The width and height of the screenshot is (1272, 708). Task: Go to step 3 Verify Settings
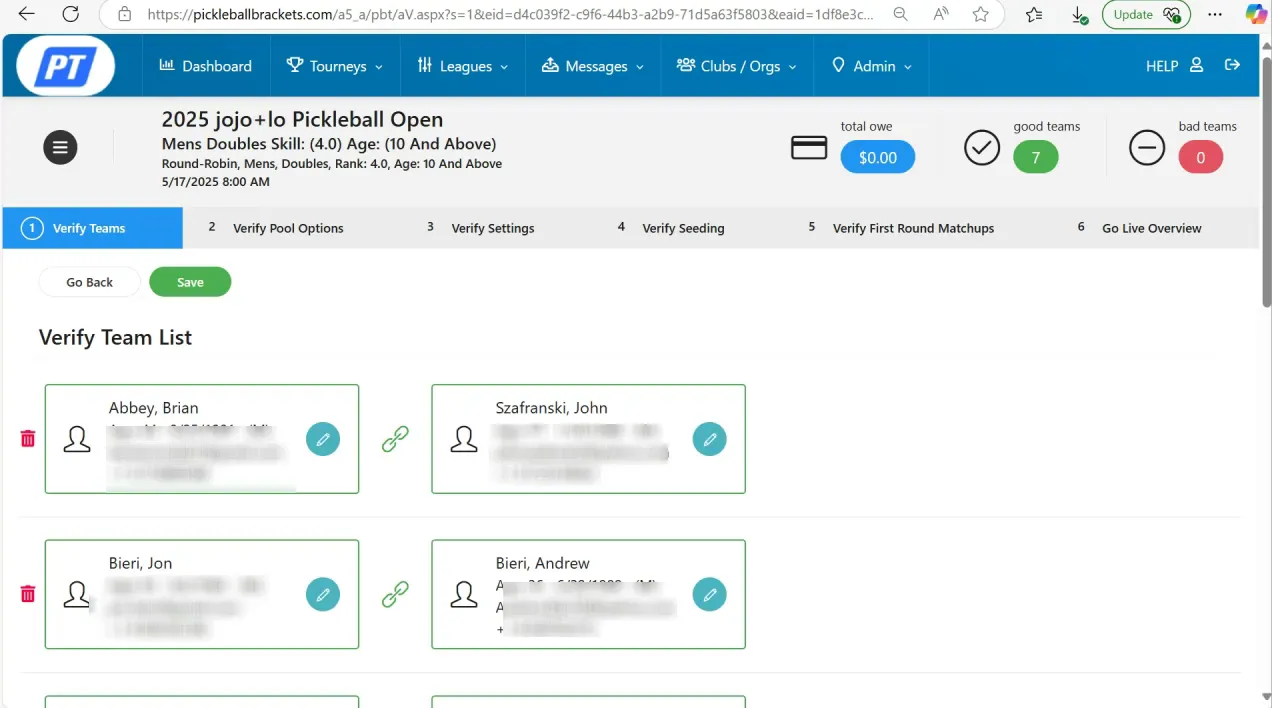coord(481,228)
